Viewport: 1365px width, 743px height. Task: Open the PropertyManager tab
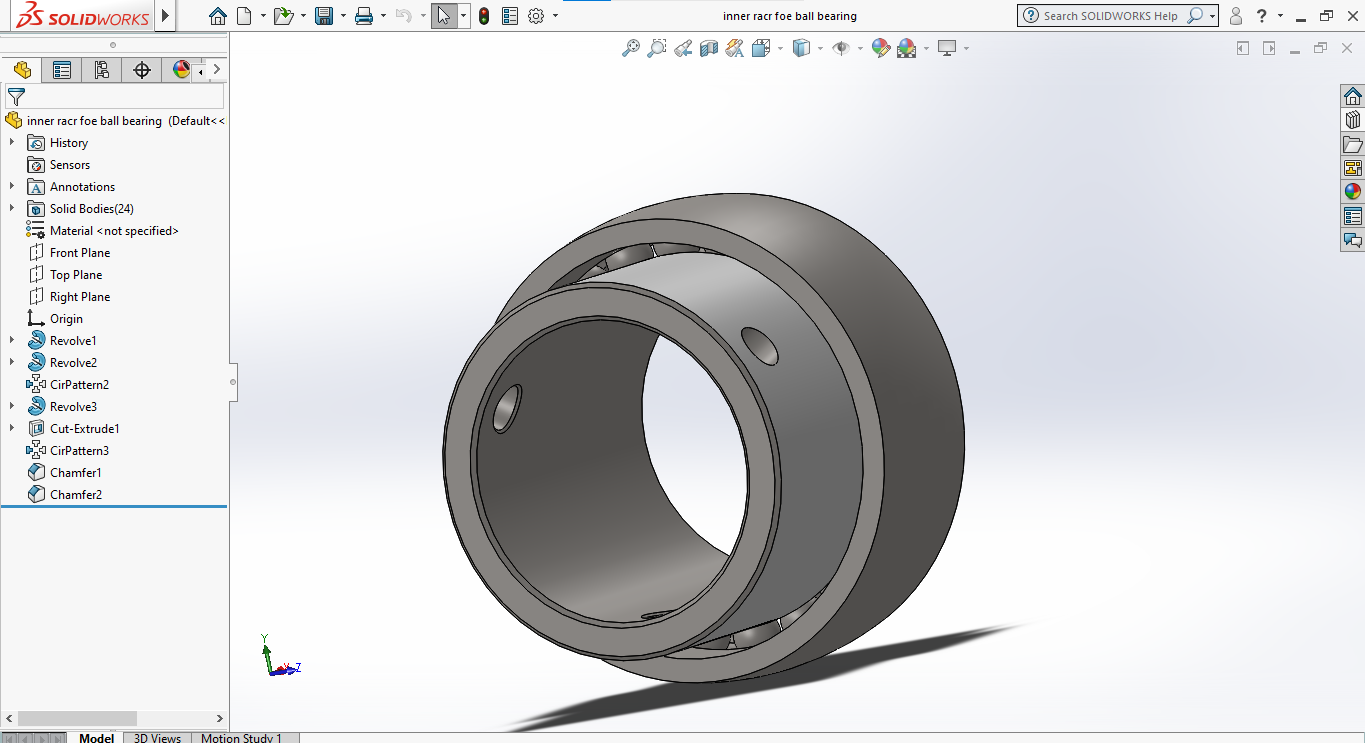coord(62,70)
